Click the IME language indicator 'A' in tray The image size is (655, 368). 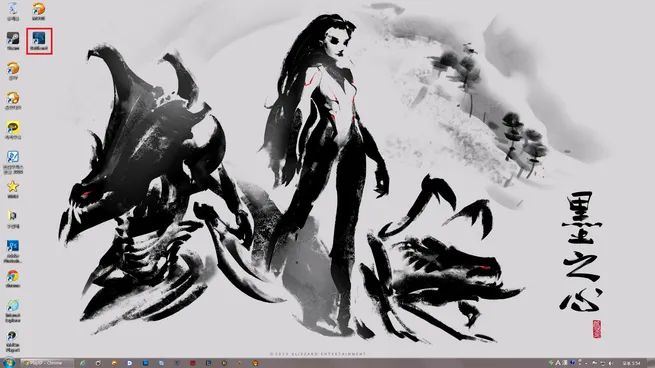[558, 363]
